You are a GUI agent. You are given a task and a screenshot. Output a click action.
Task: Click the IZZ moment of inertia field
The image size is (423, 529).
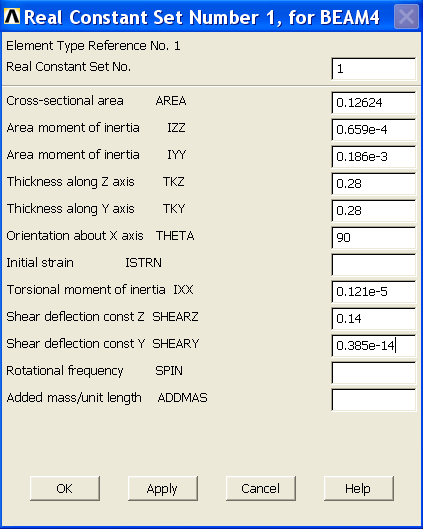(374, 130)
